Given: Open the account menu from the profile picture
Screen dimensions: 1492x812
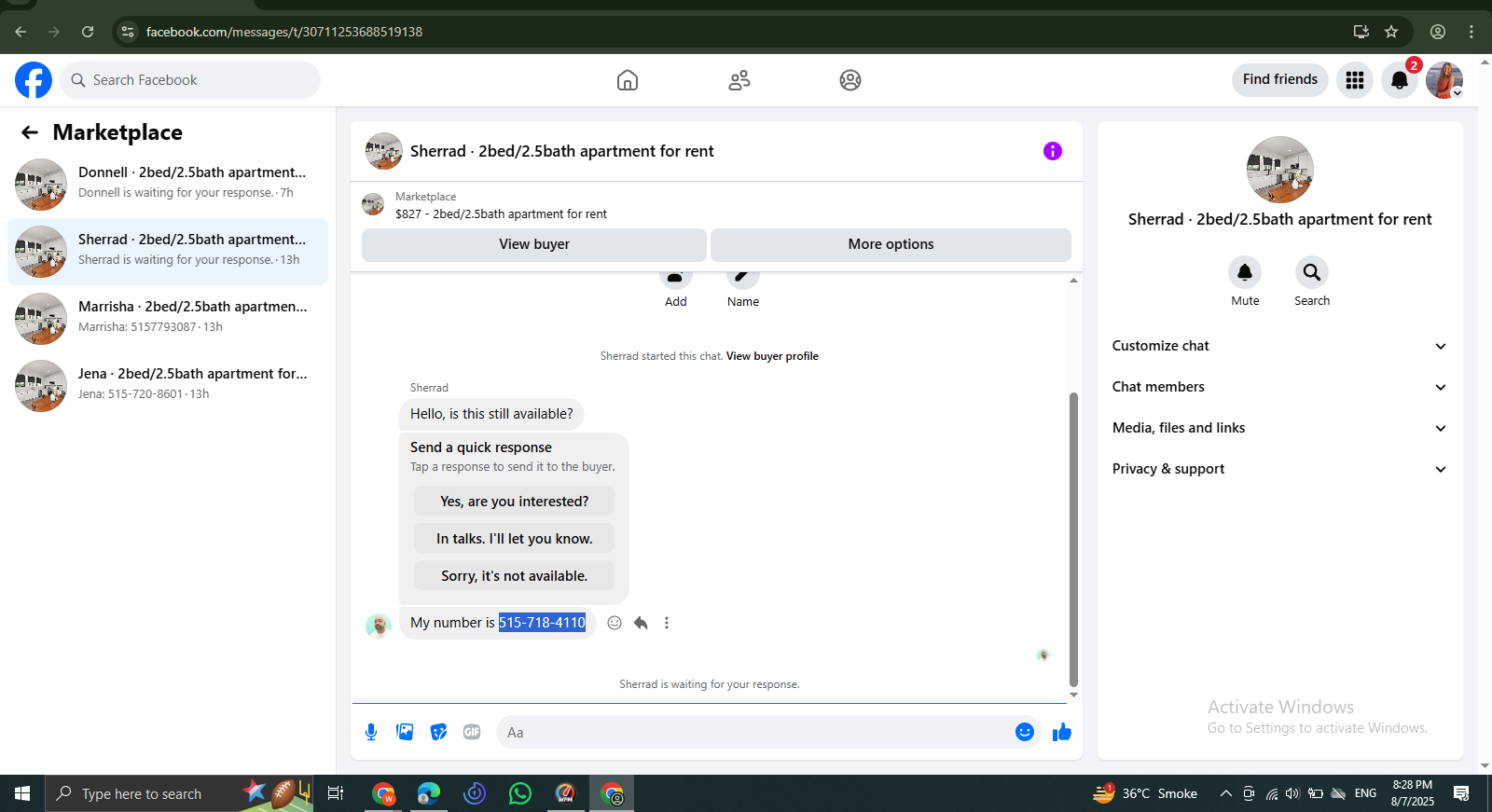Looking at the screenshot, I should tap(1444, 80).
